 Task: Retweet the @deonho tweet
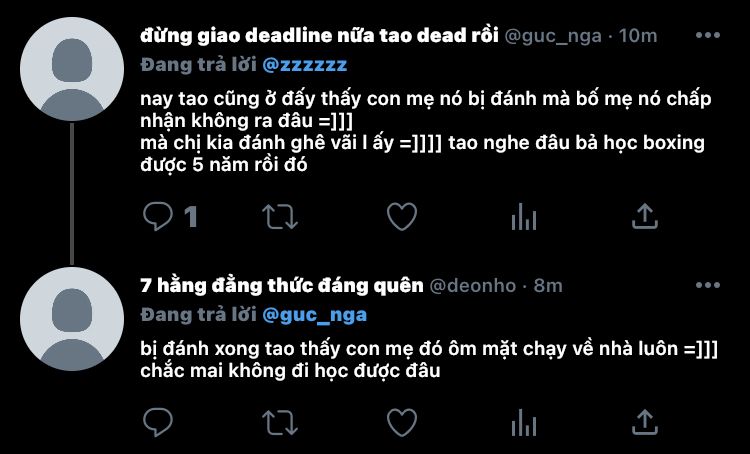point(280,422)
